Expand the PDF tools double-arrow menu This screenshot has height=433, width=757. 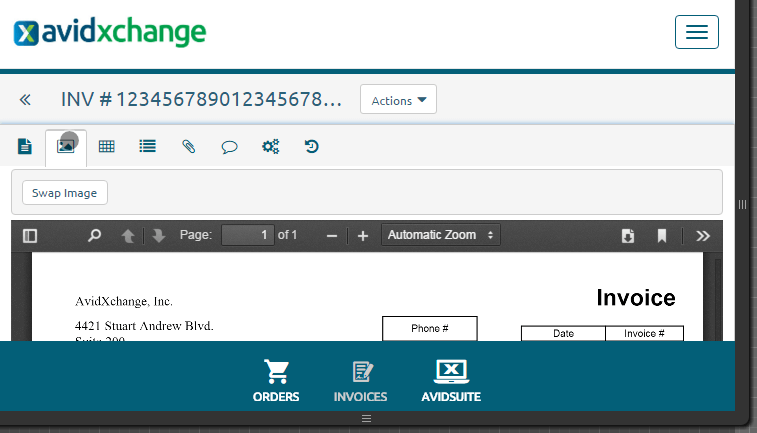(x=703, y=236)
